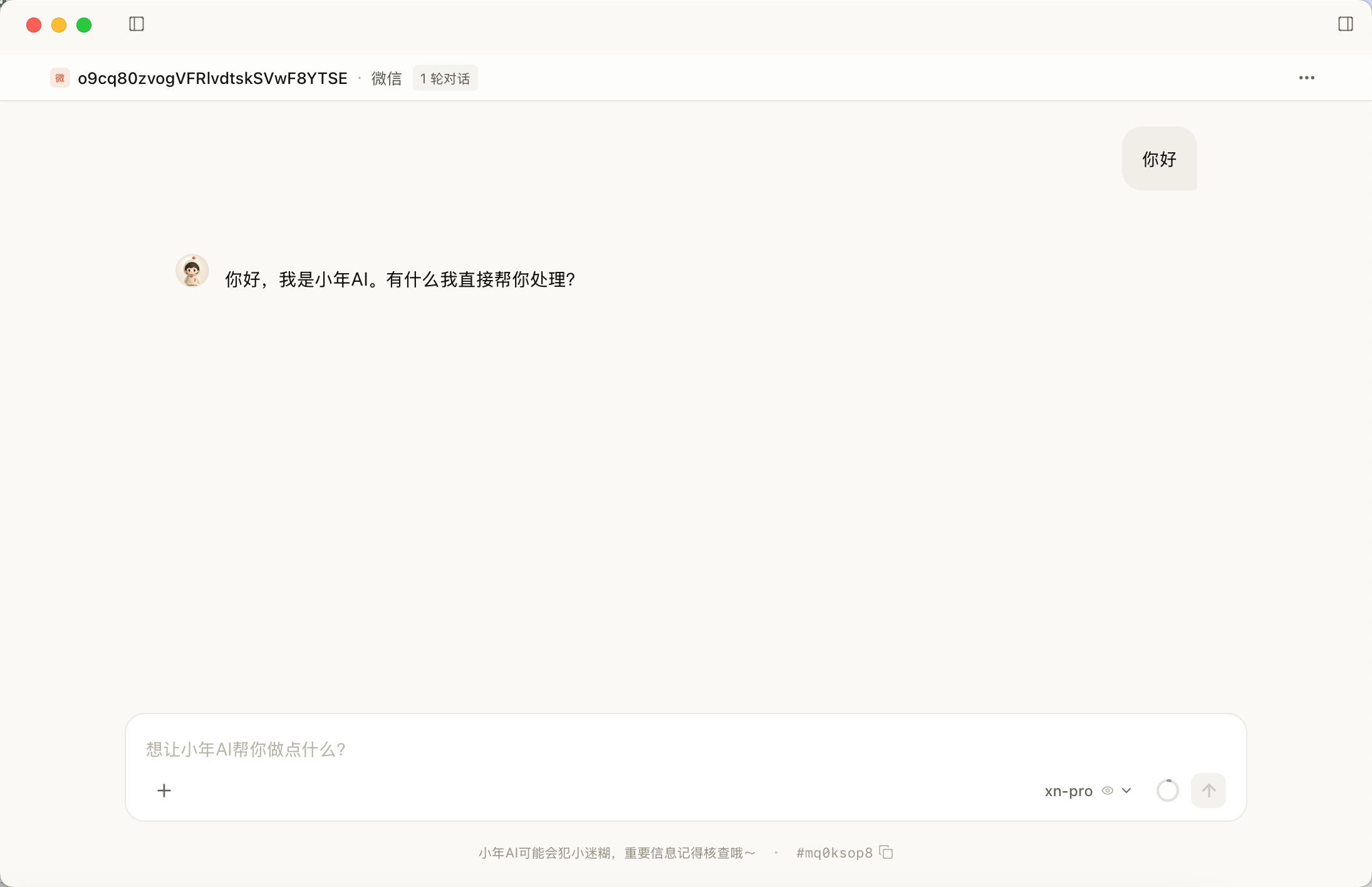This screenshot has height=887, width=1372.
Task: Click the 1 轮对话 badge
Action: (445, 78)
